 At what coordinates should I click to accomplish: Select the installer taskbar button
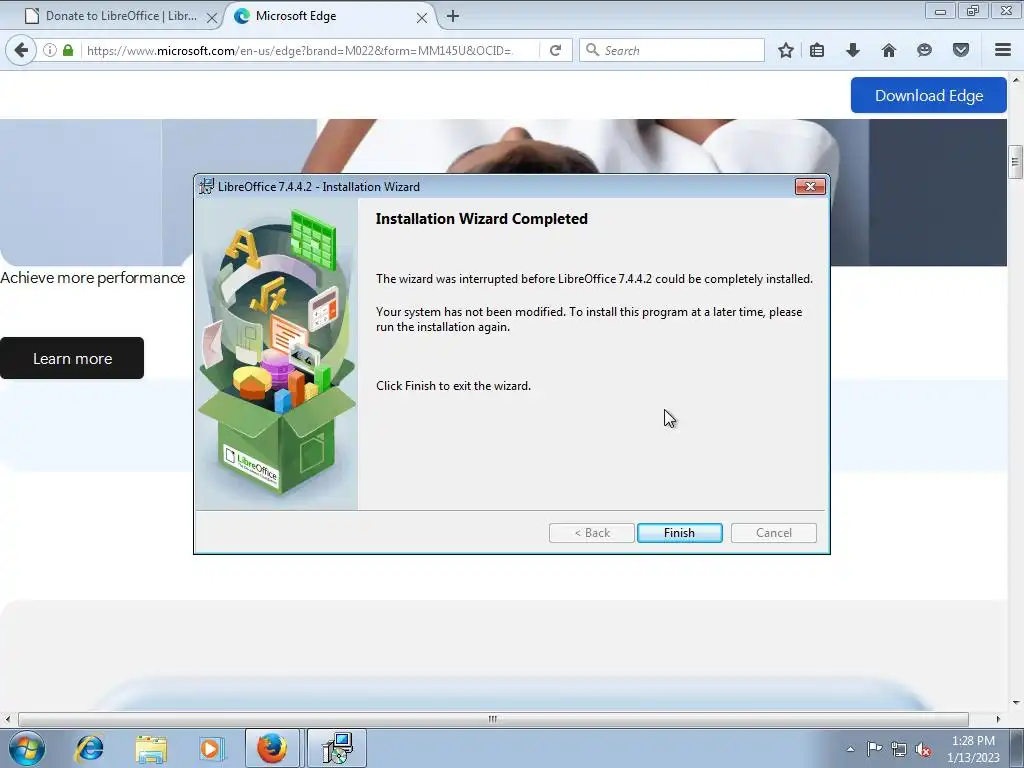click(x=337, y=748)
